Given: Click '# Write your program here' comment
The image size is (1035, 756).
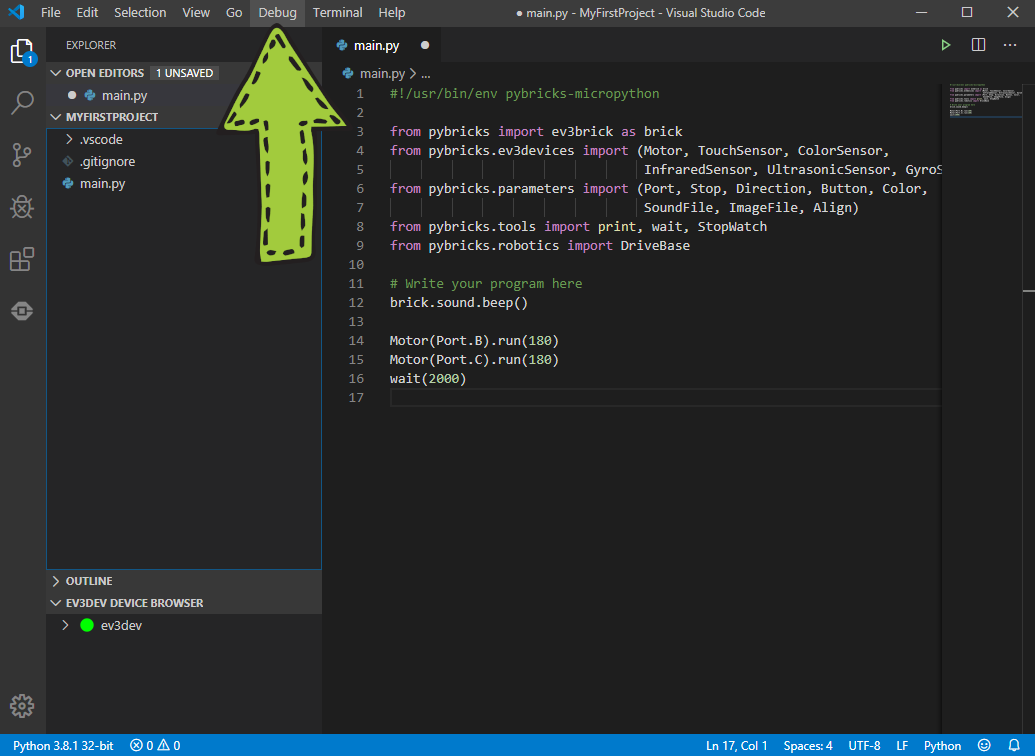Looking at the screenshot, I should (x=486, y=283).
